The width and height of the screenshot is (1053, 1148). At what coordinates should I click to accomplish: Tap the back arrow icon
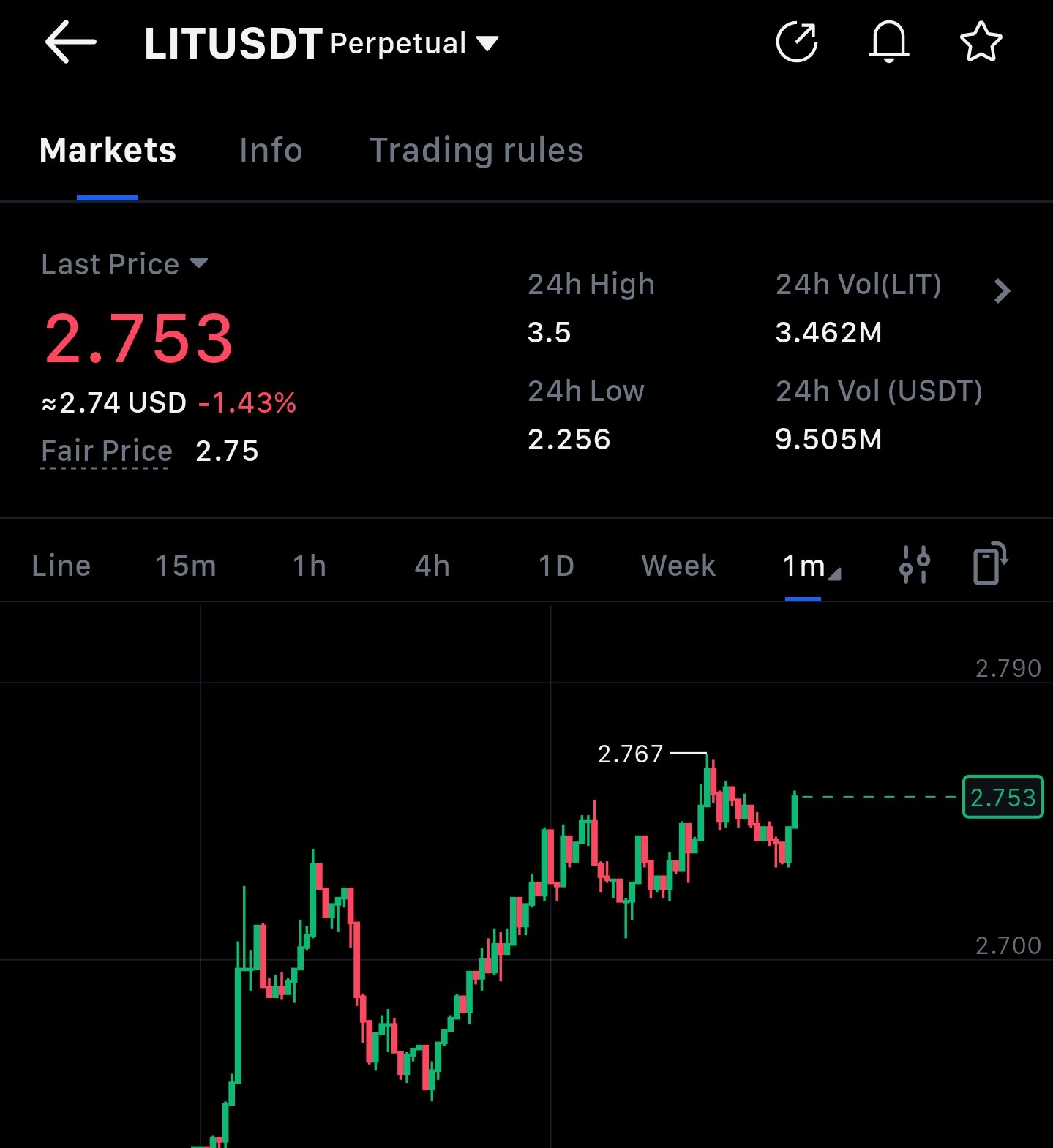(x=70, y=42)
